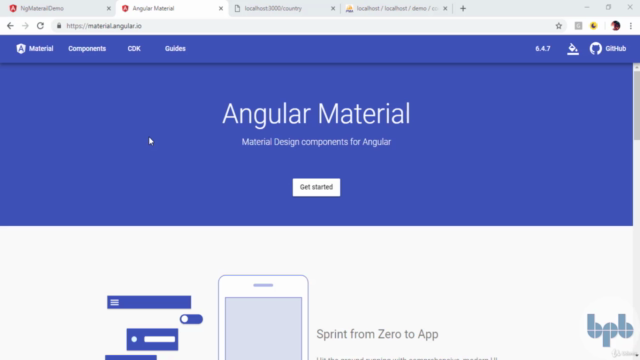Click the GitHub octocat icon
640x360 pixels.
pos(596,49)
